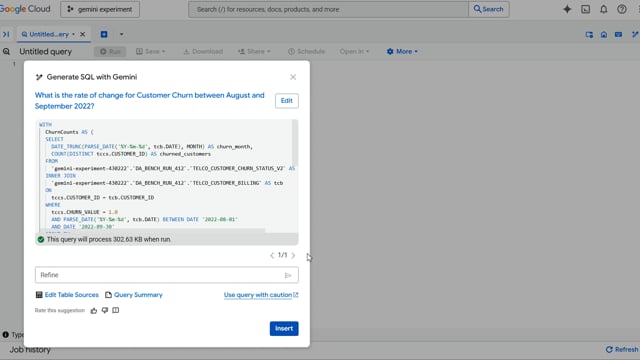Open the home tab icon
Viewport: 640px width, 360px height.
[x=604, y=35]
